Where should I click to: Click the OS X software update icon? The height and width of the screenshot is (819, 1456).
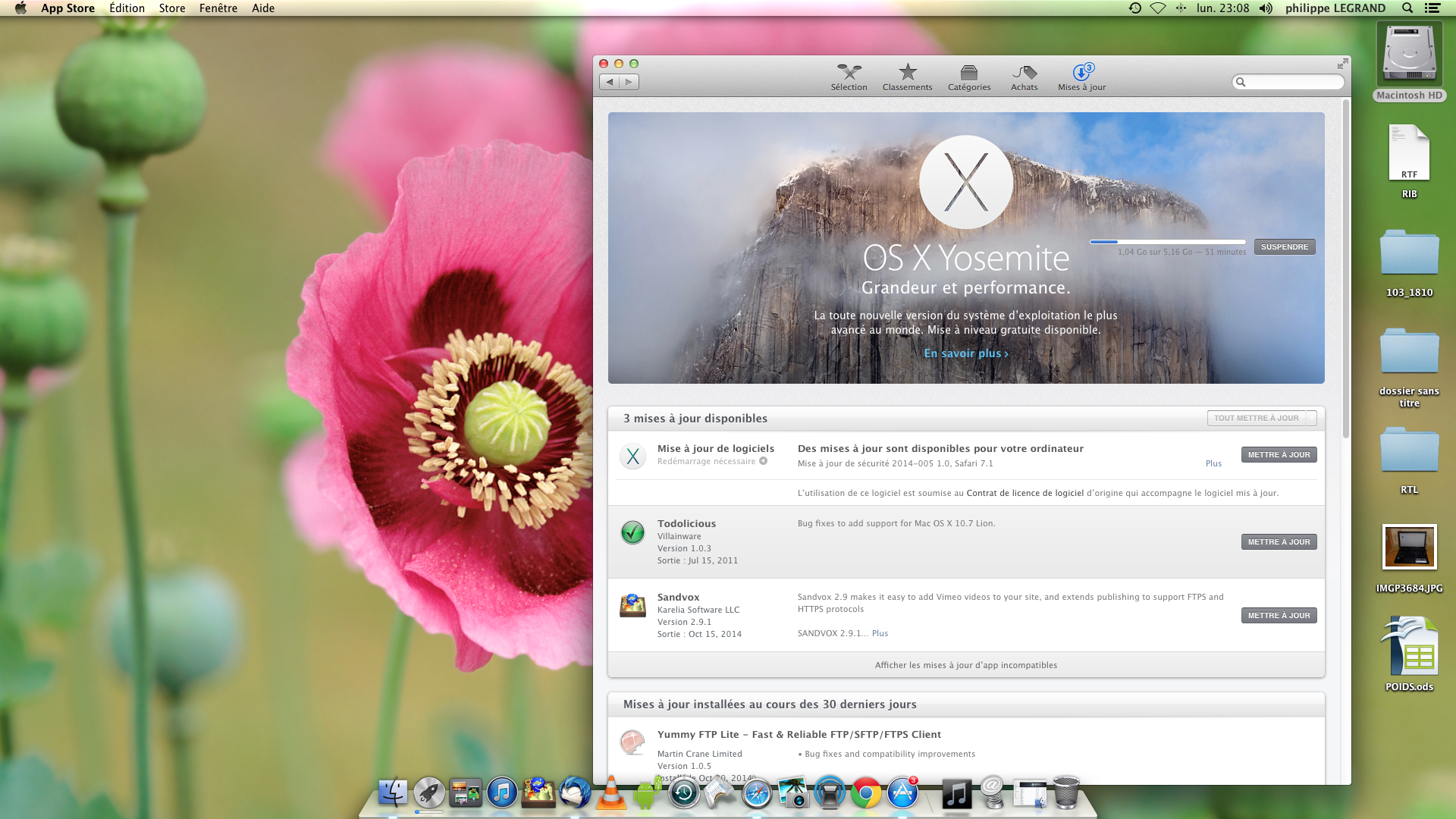632,456
